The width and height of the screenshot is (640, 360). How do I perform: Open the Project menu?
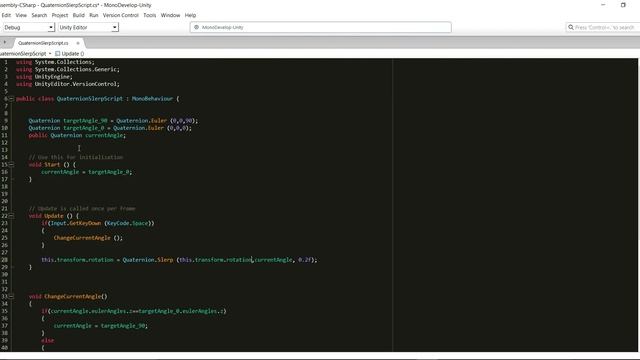point(60,15)
